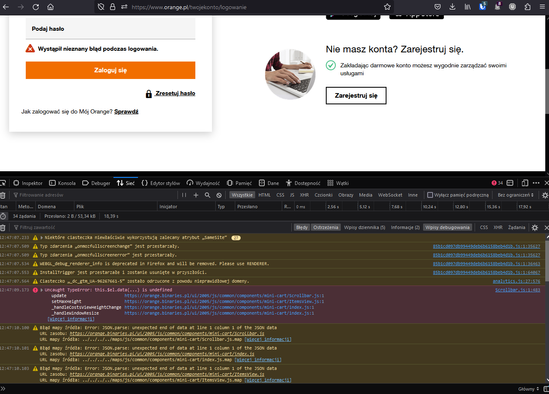This screenshot has width=549, height=394.
Task: Click the Zarejestruj się button
Action: pos(356,96)
